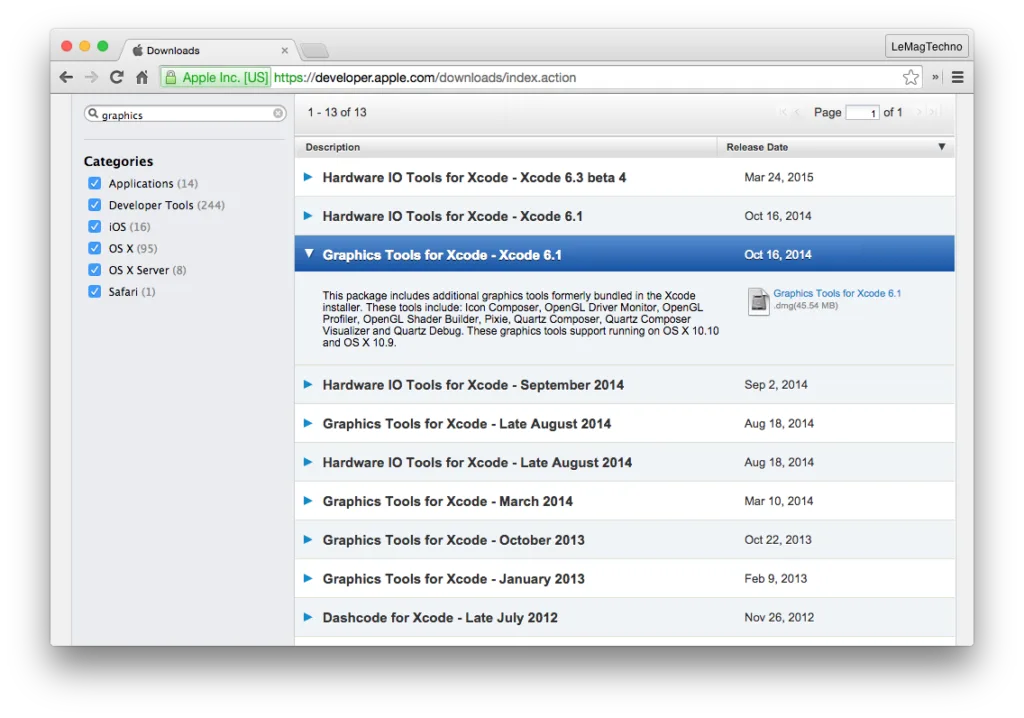Click the Feb 9, 2013 date

pyautogui.click(x=776, y=578)
